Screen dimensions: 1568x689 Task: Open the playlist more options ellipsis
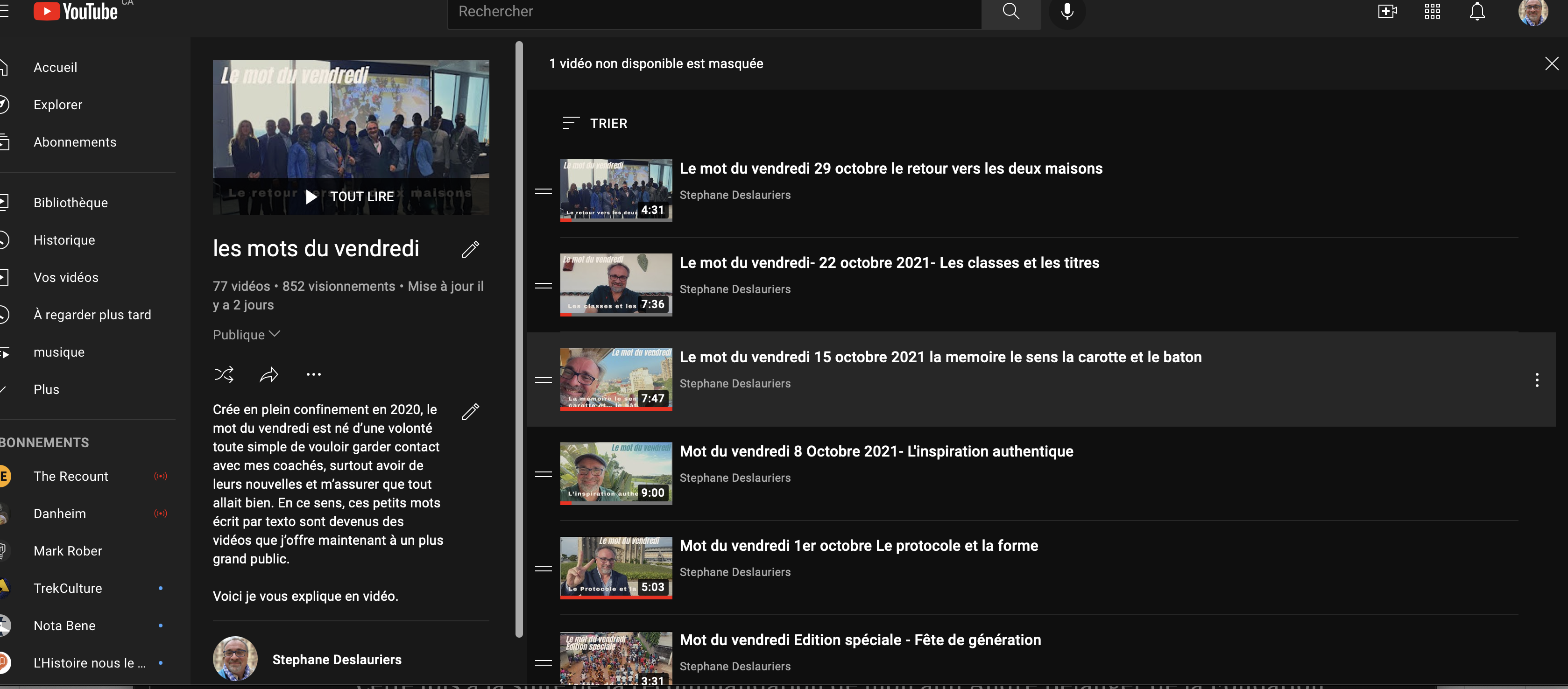pyautogui.click(x=313, y=374)
